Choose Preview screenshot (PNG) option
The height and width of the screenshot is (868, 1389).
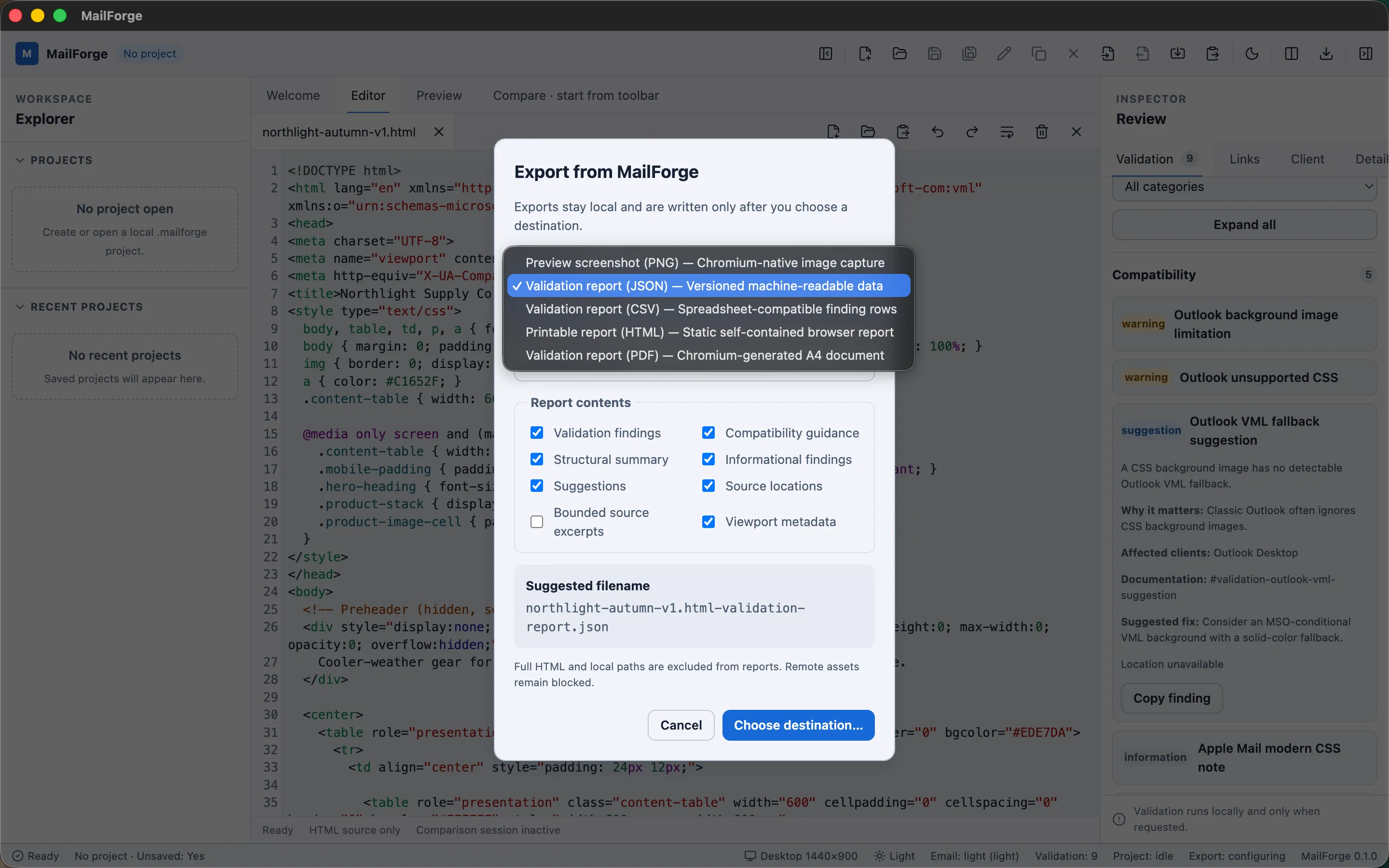click(x=708, y=263)
